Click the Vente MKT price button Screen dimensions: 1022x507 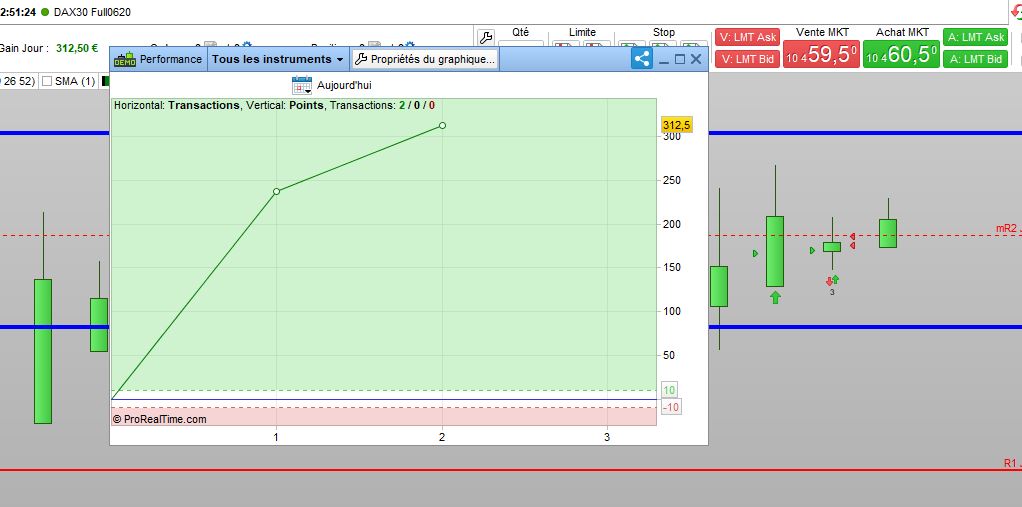[821, 54]
